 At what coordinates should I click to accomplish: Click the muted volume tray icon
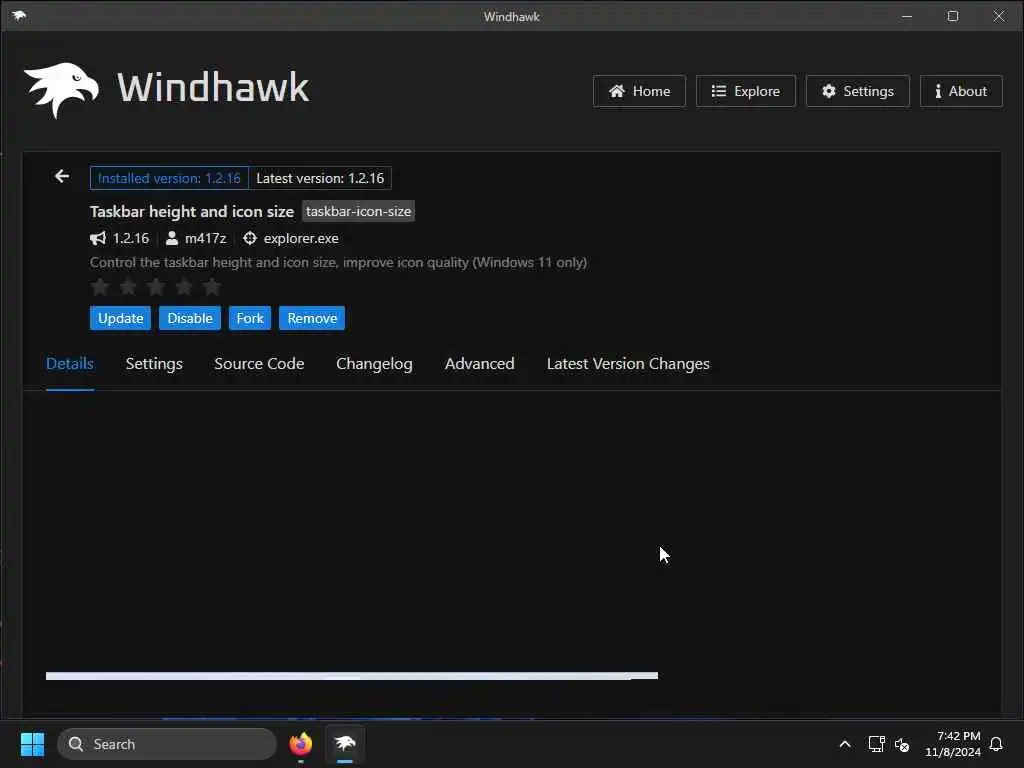tap(902, 744)
